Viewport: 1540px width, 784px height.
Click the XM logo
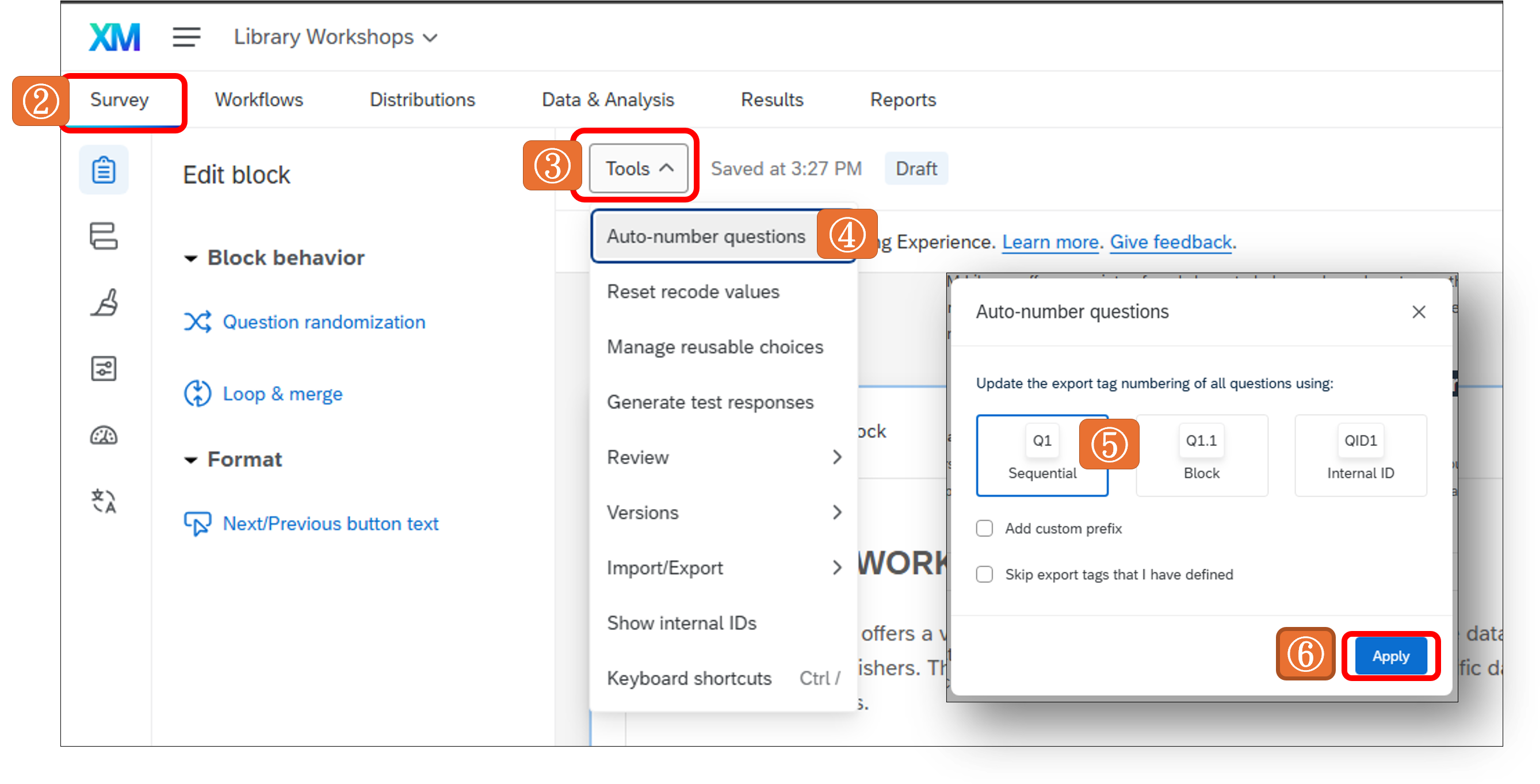113,36
